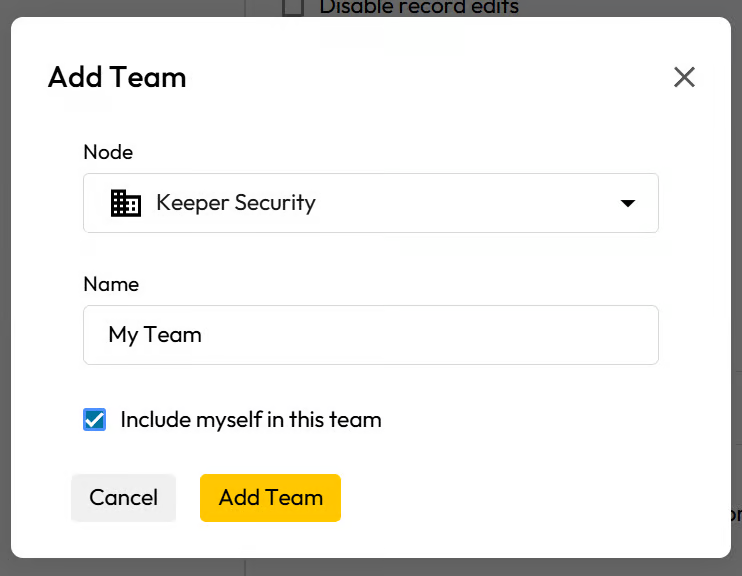This screenshot has width=742, height=576.
Task: Click the 'Disable record edits' label text
Action: tap(419, 8)
